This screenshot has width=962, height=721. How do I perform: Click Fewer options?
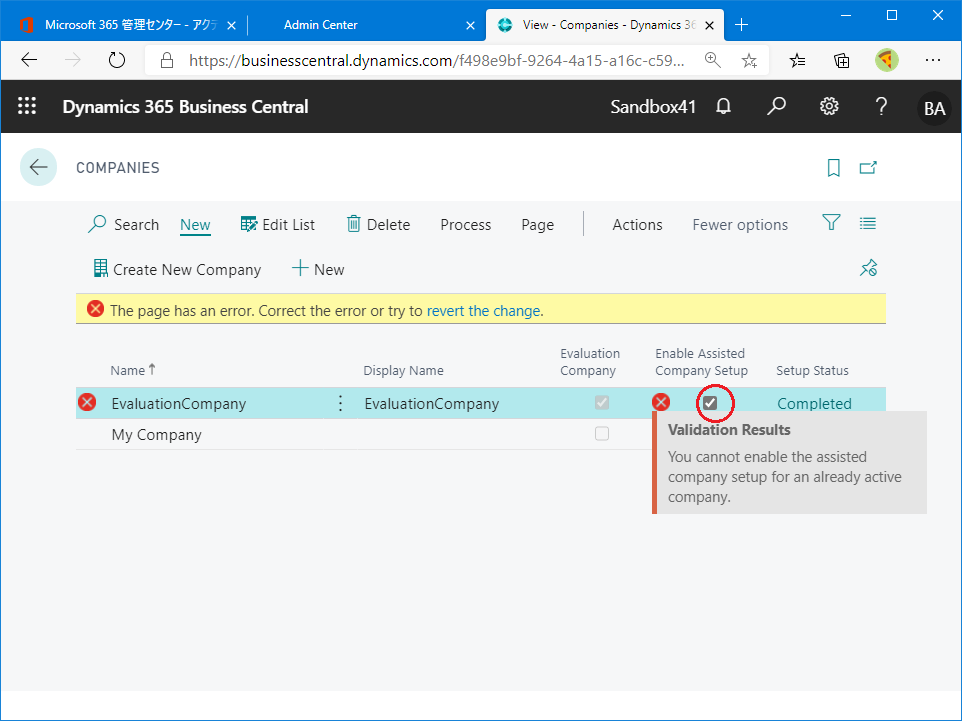740,225
